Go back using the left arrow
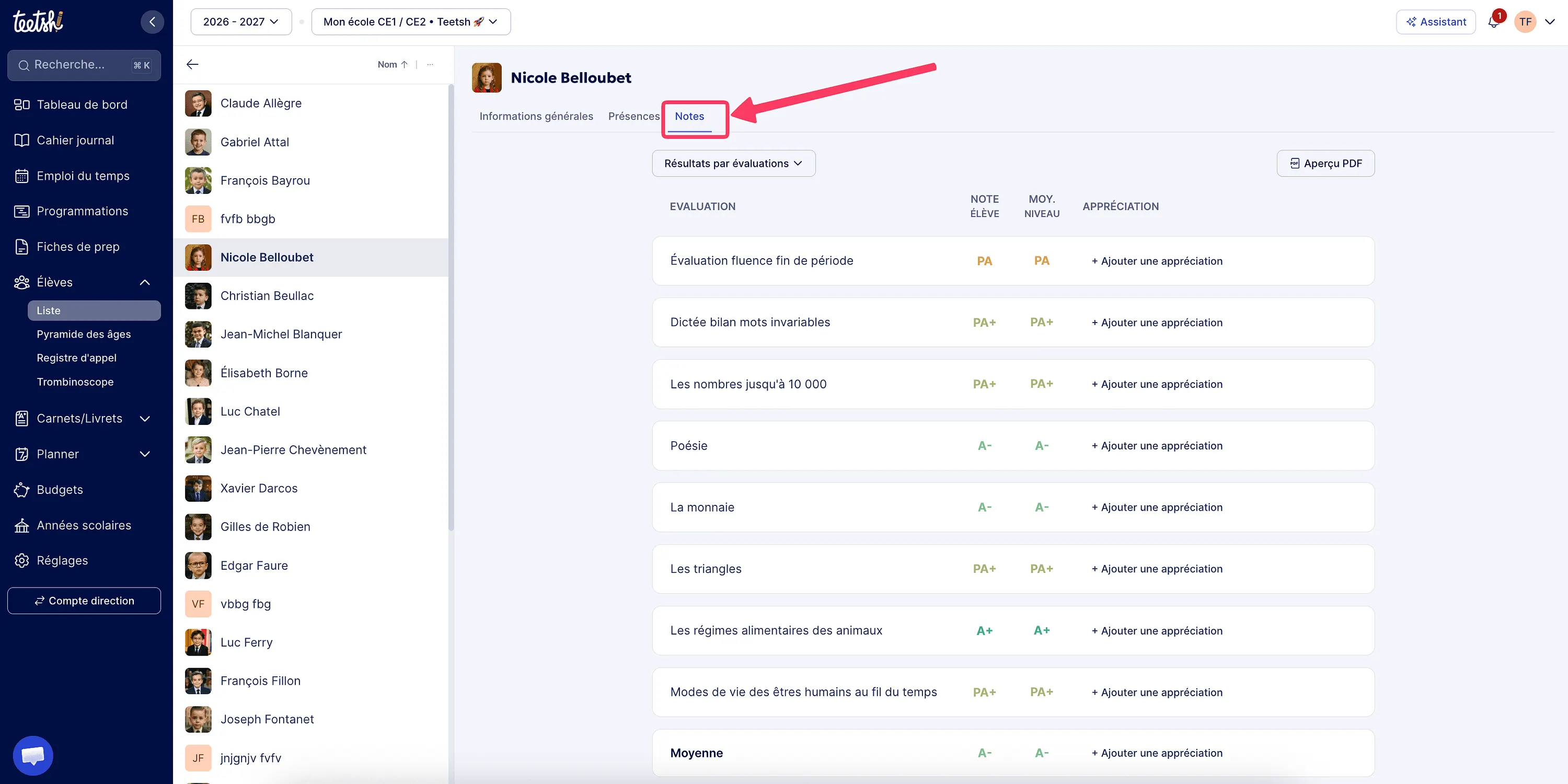The height and width of the screenshot is (784, 1568). click(192, 64)
